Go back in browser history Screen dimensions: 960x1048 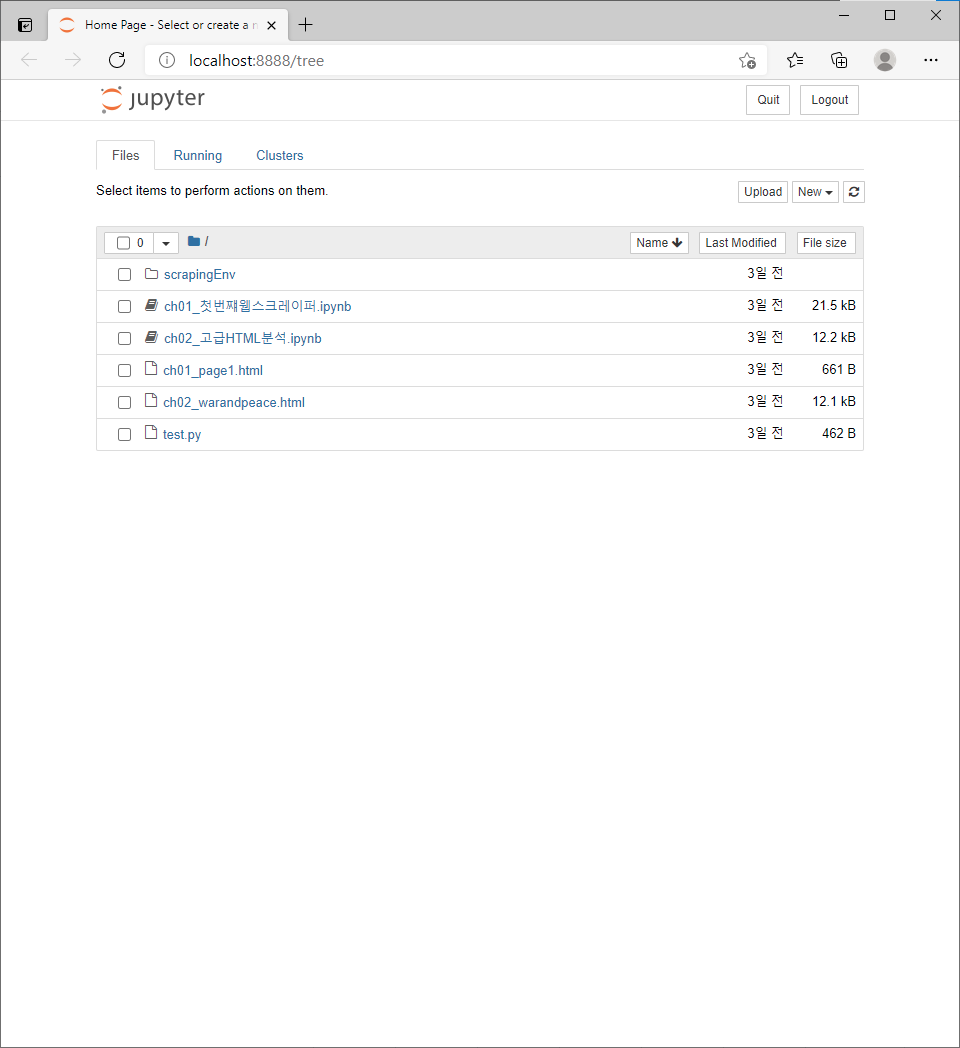click(29, 60)
